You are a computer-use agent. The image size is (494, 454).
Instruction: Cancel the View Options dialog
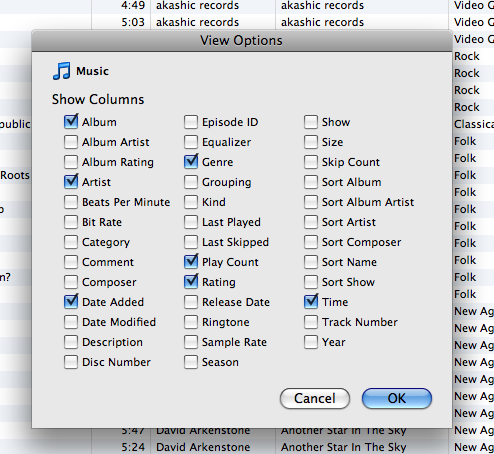click(315, 398)
